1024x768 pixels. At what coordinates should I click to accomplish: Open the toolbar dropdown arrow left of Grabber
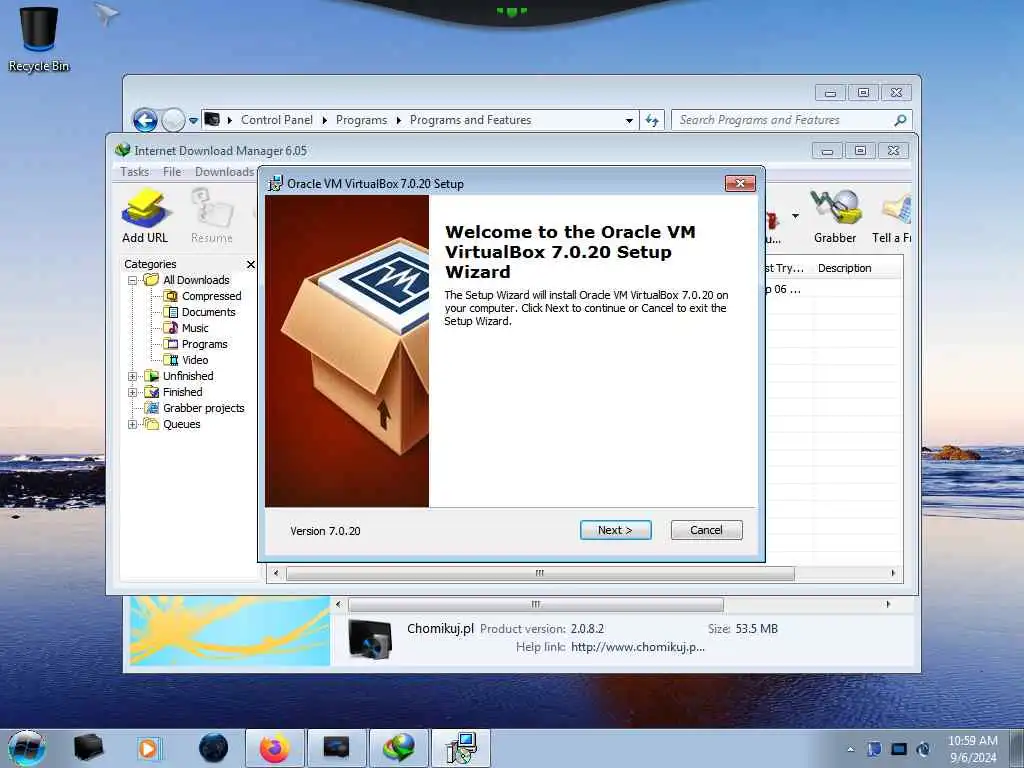tap(795, 216)
